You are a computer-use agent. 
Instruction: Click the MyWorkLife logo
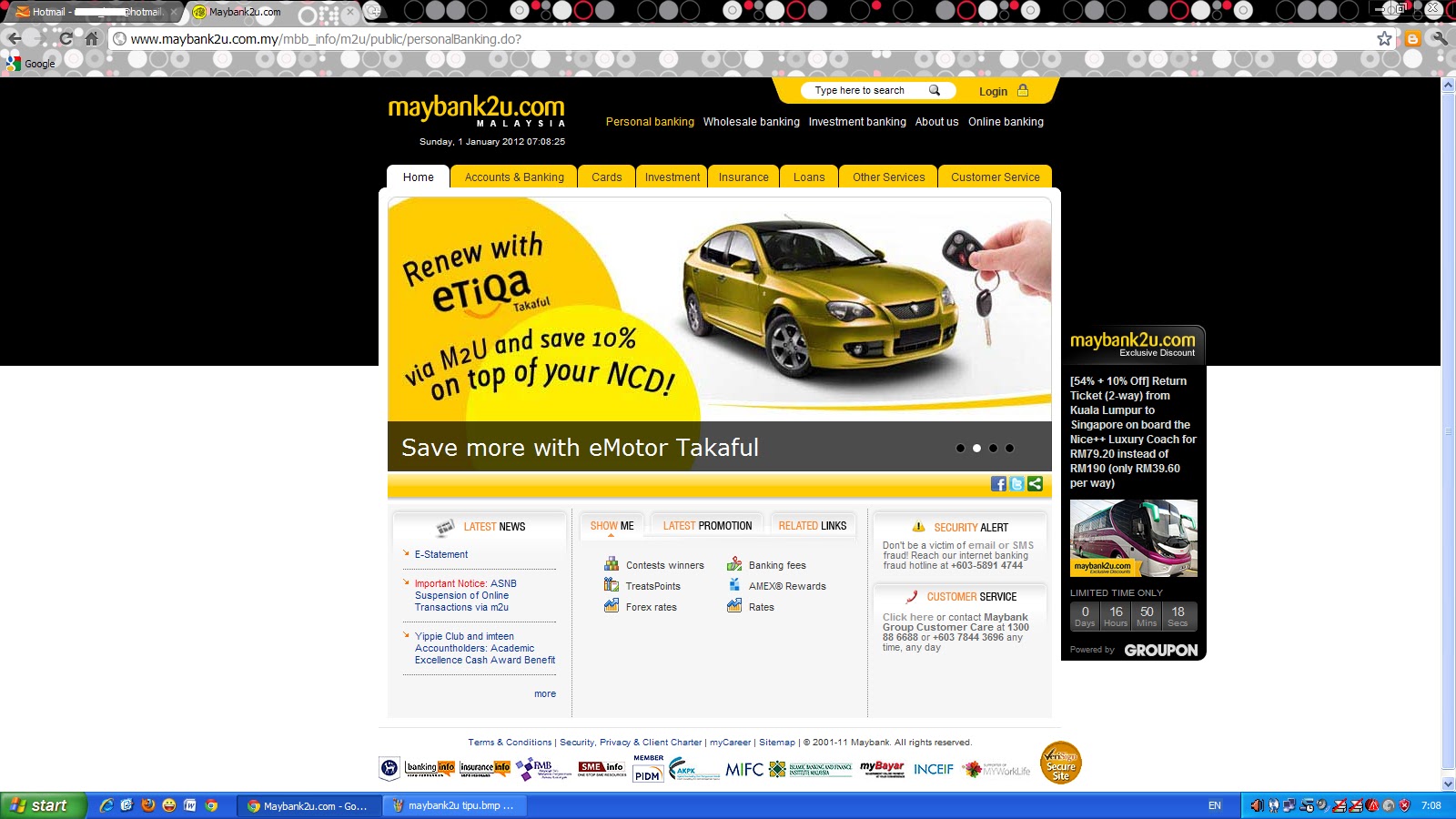[x=996, y=770]
